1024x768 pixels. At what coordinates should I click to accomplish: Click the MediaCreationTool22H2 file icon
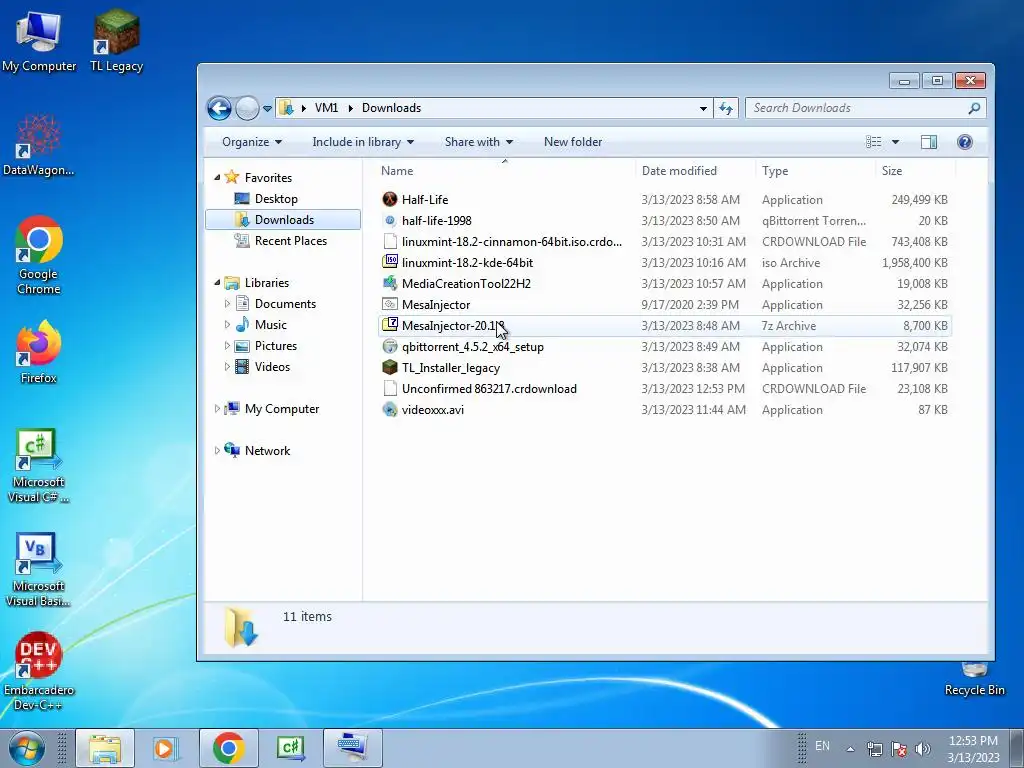(390, 283)
